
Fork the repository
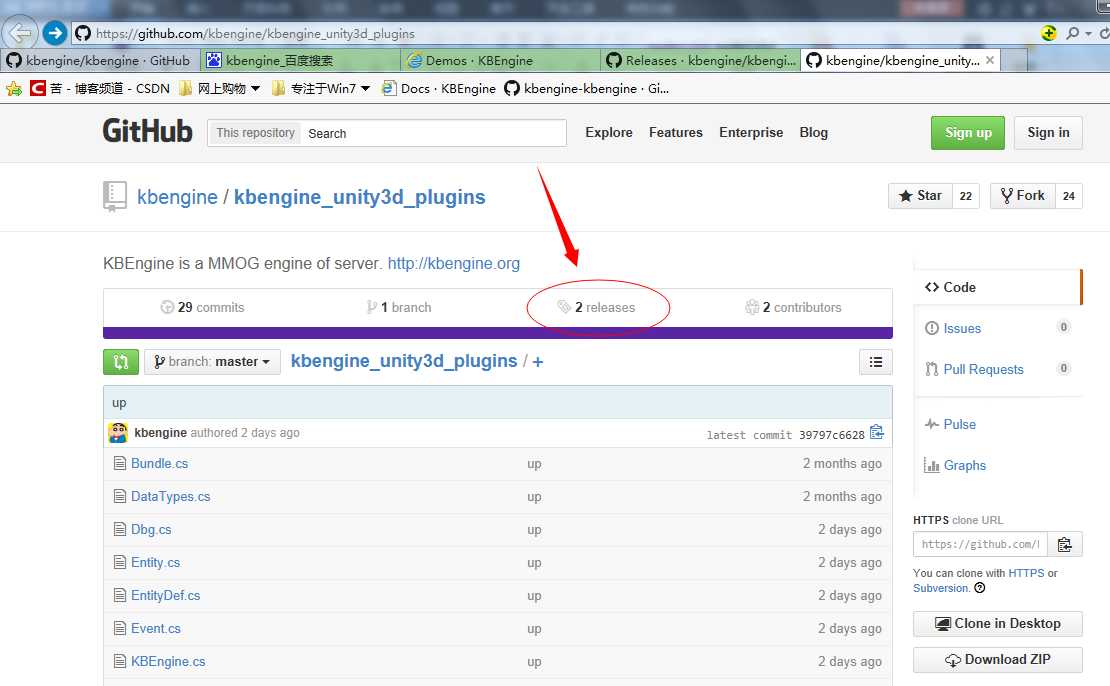(1022, 195)
